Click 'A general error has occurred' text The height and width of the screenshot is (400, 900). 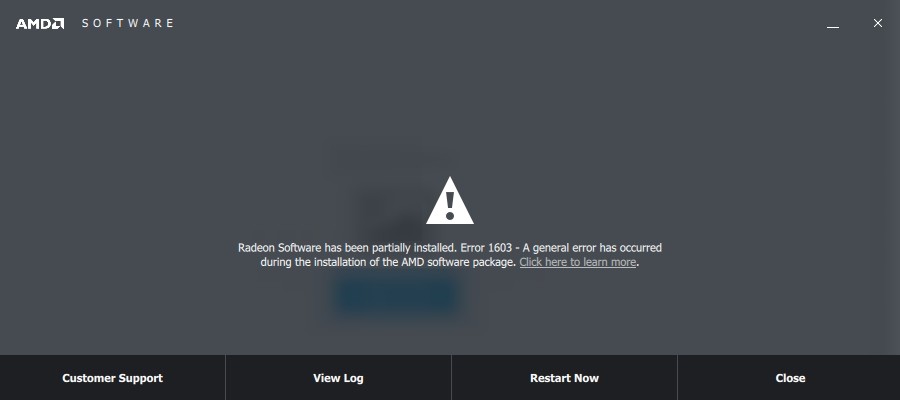592,248
